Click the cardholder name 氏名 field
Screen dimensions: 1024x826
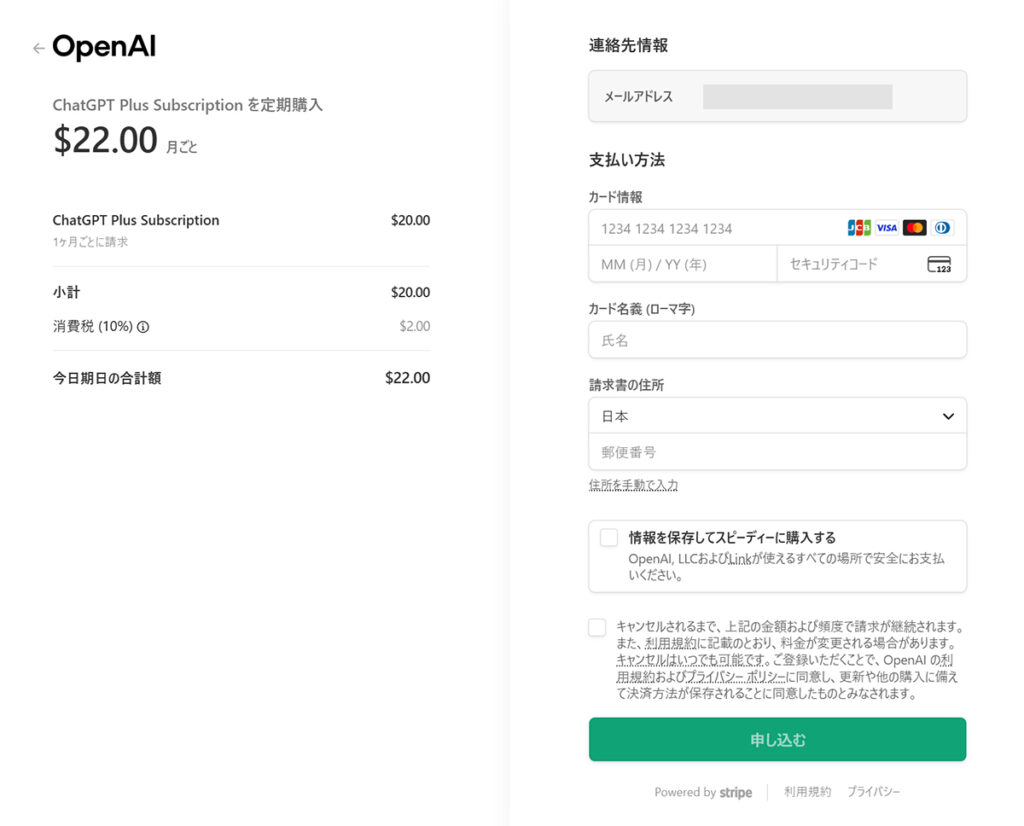coord(777,340)
